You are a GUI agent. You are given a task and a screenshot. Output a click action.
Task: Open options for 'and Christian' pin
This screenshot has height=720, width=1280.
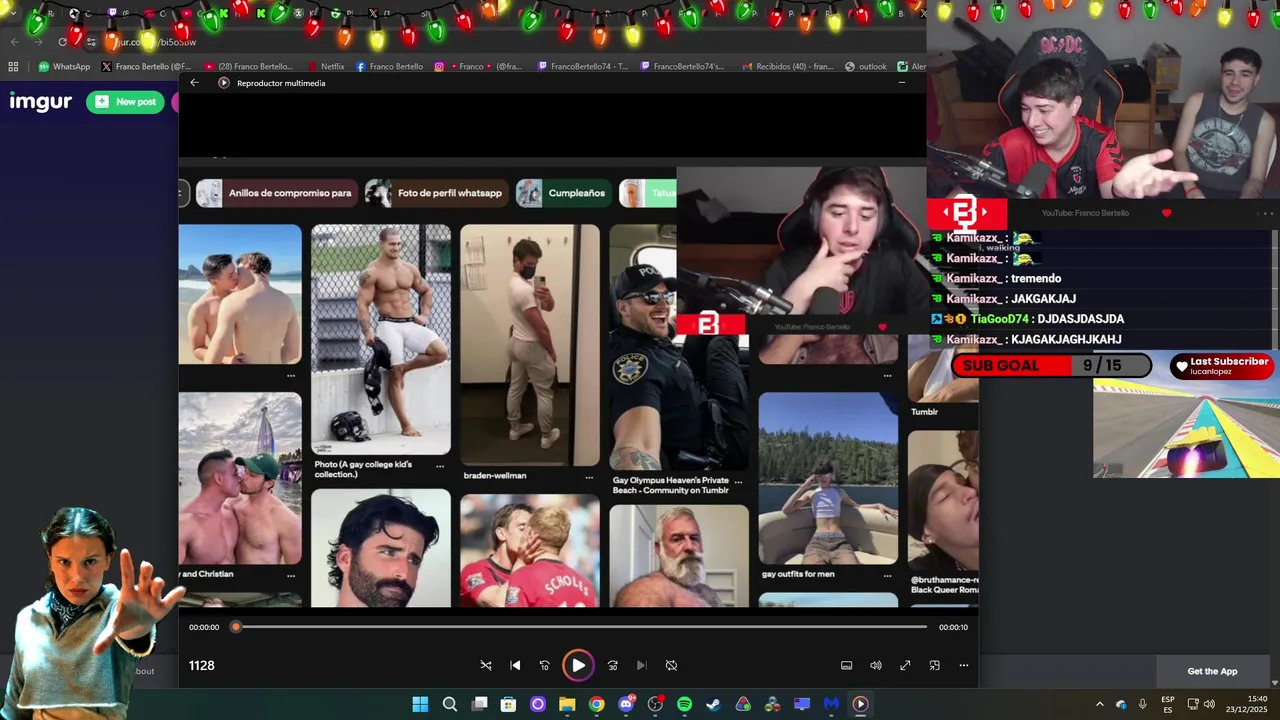[291, 575]
